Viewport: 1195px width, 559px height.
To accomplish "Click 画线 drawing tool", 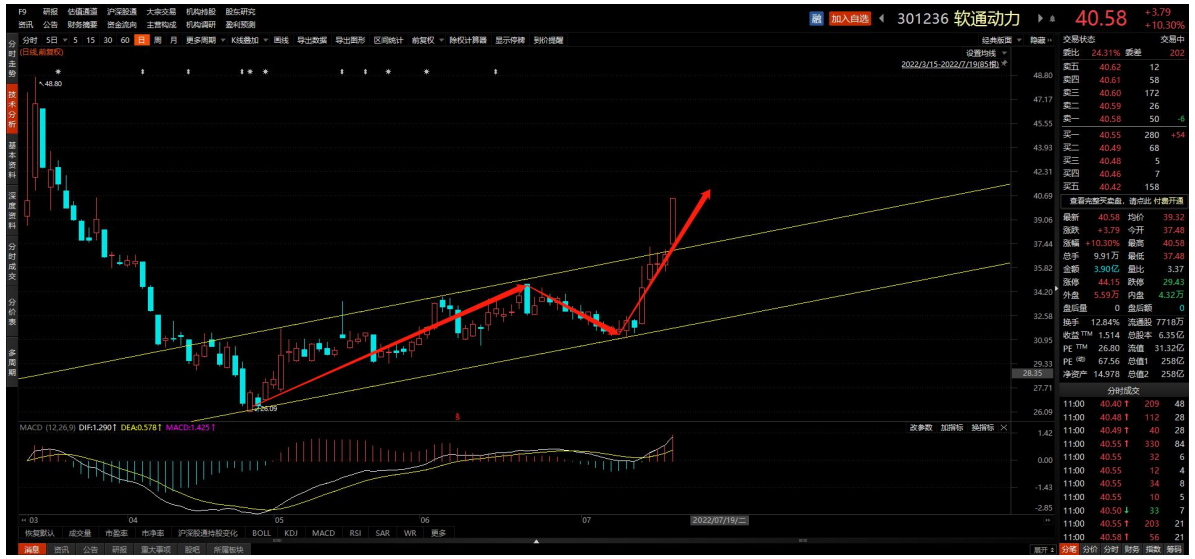I will coord(281,40).
